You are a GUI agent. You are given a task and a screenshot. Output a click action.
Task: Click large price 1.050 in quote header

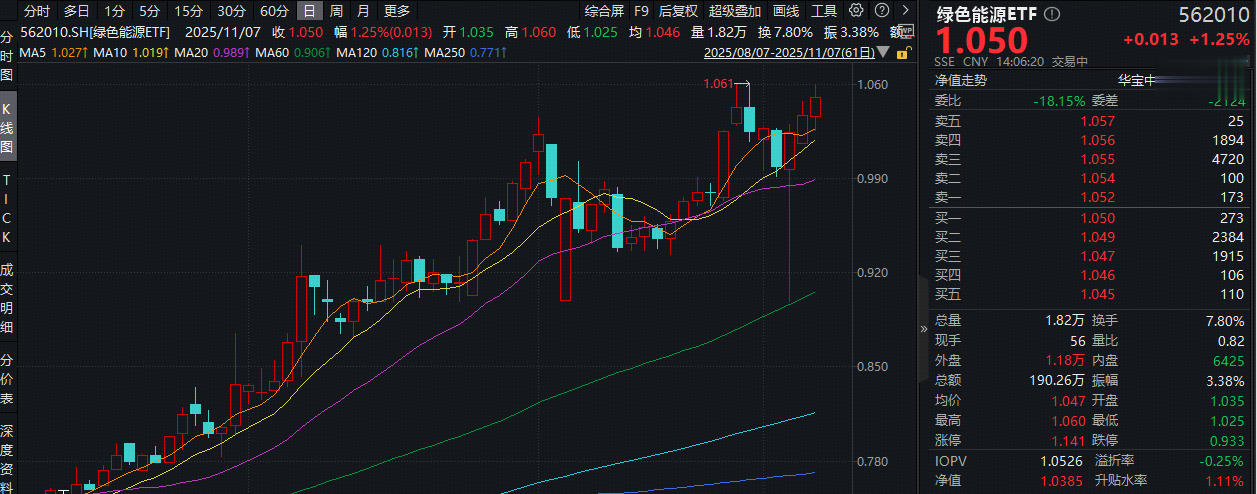(982, 41)
